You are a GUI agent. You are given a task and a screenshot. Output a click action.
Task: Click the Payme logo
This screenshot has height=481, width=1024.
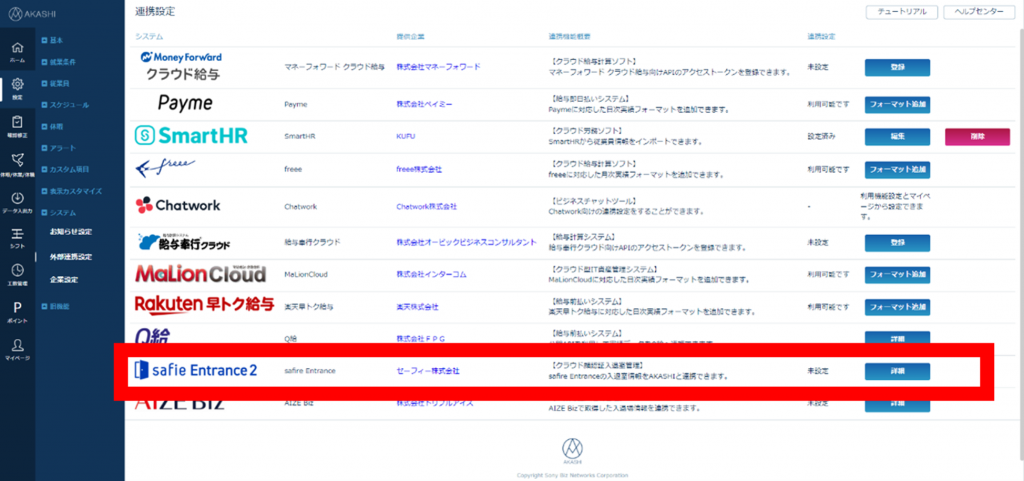point(185,104)
